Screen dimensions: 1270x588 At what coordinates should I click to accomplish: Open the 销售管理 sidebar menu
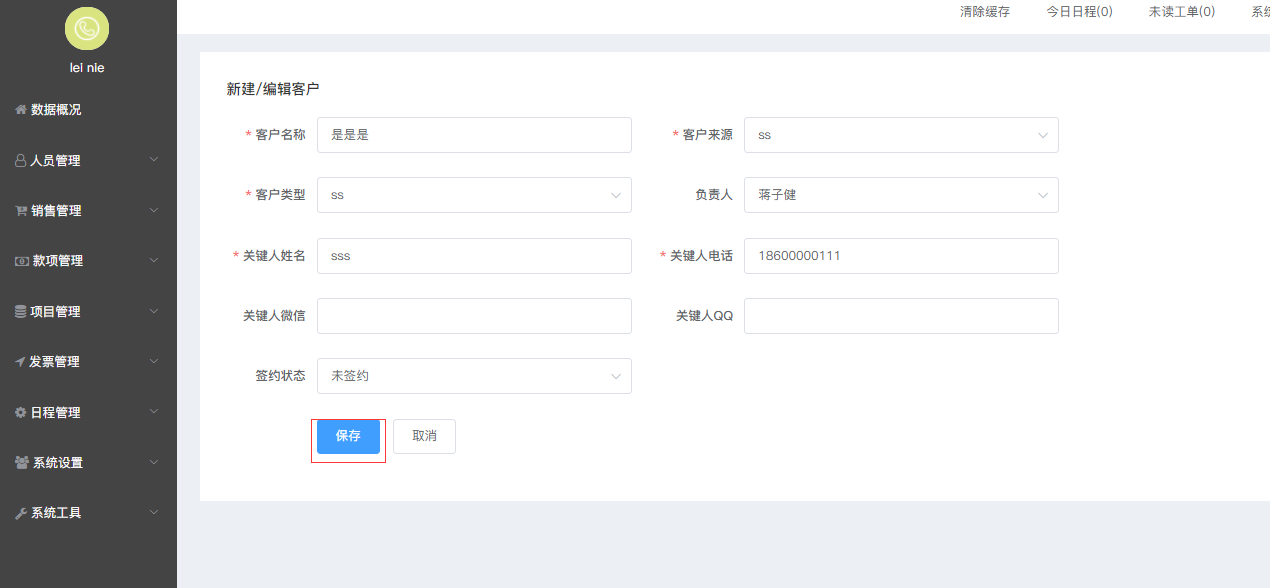[88, 211]
